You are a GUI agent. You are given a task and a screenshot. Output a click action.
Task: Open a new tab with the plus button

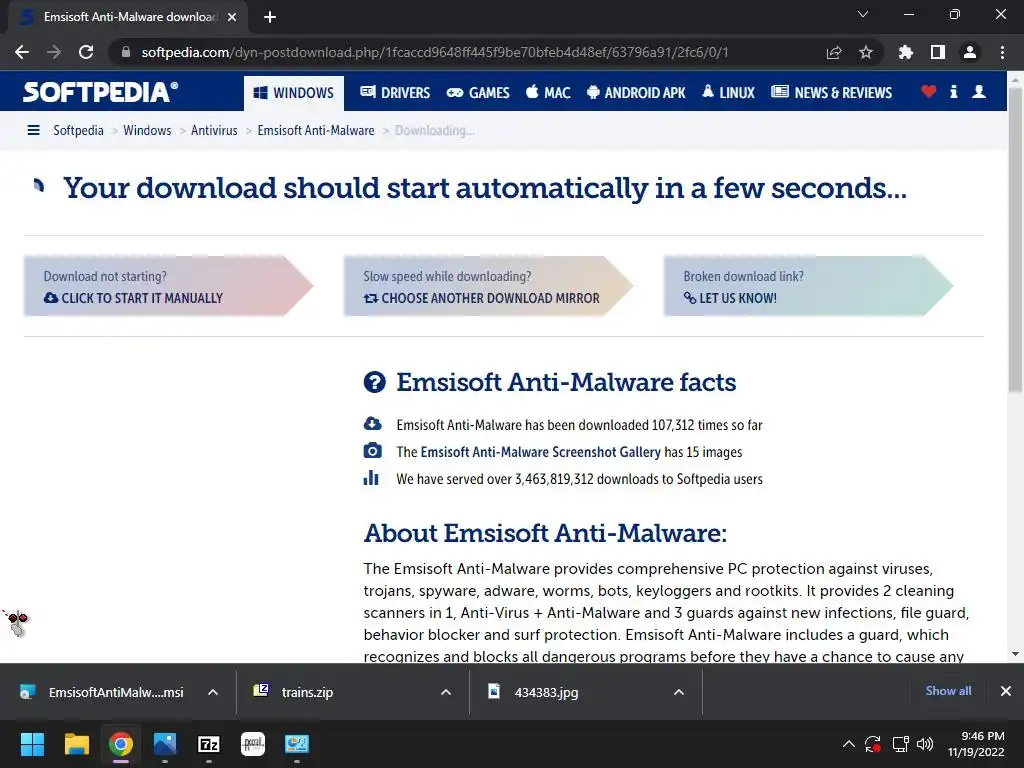tap(270, 17)
